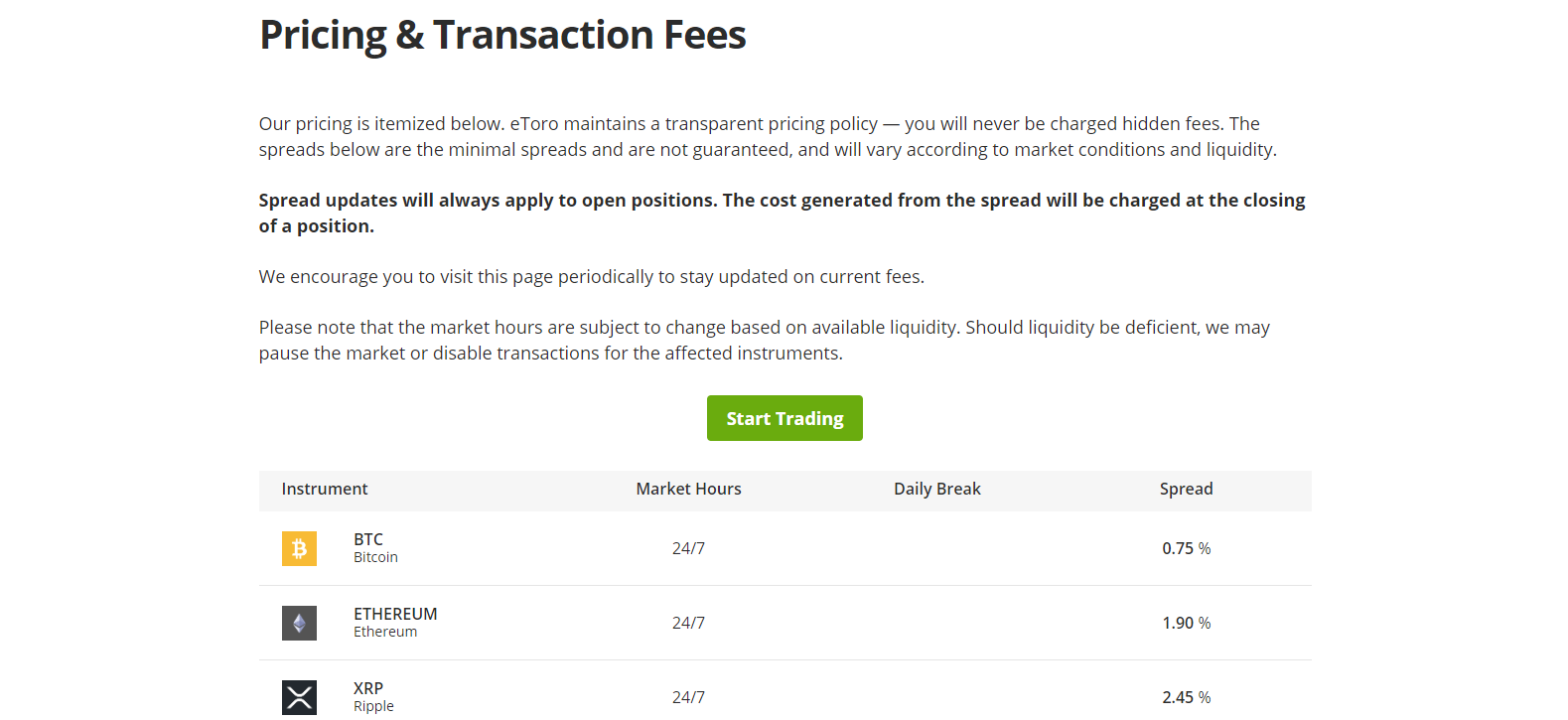Screen dimensions: 1568x720
Task: Select the orange BTC logo in the table
Action: [x=299, y=547]
